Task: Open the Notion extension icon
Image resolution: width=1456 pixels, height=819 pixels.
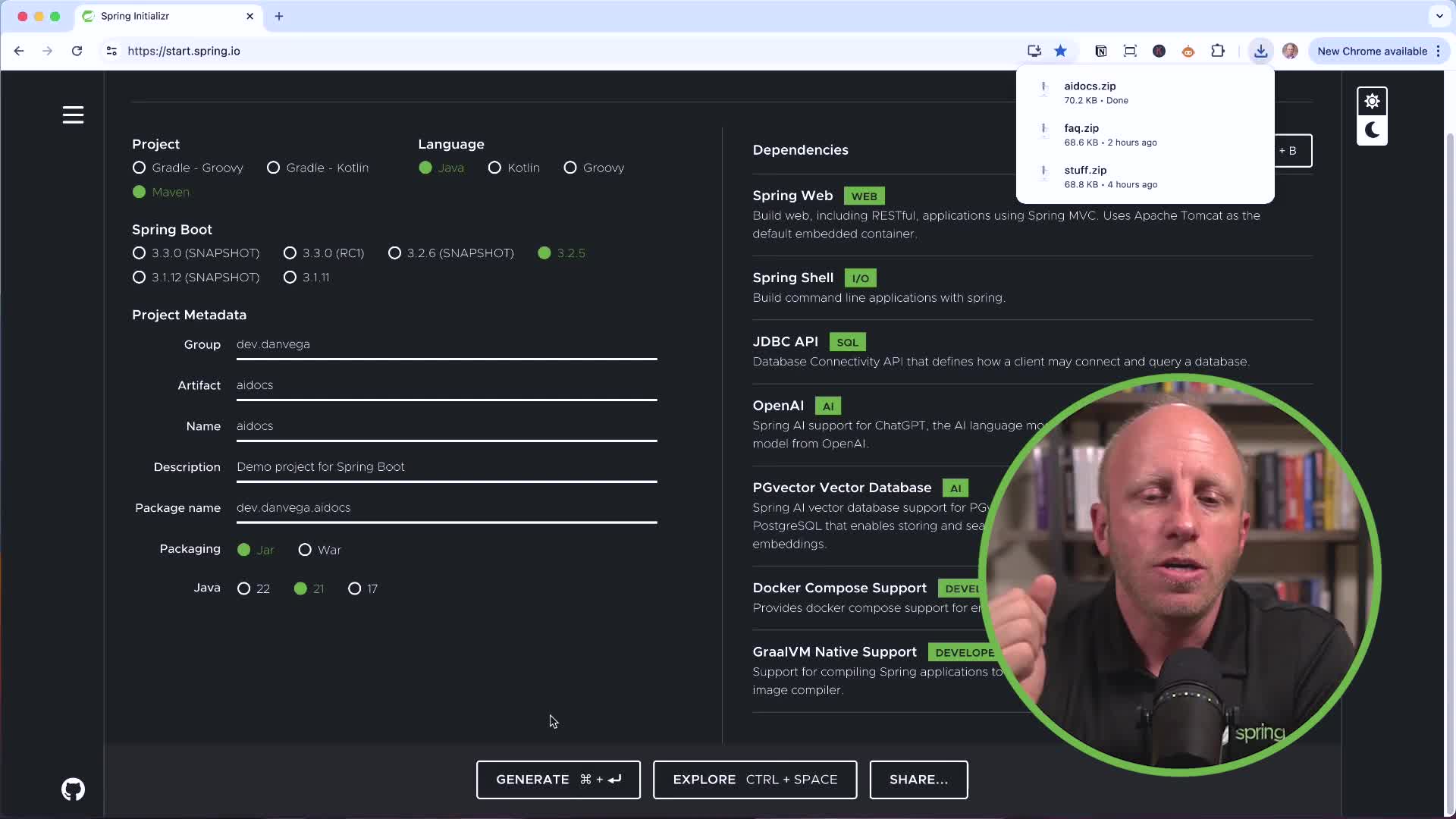Action: pyautogui.click(x=1101, y=51)
